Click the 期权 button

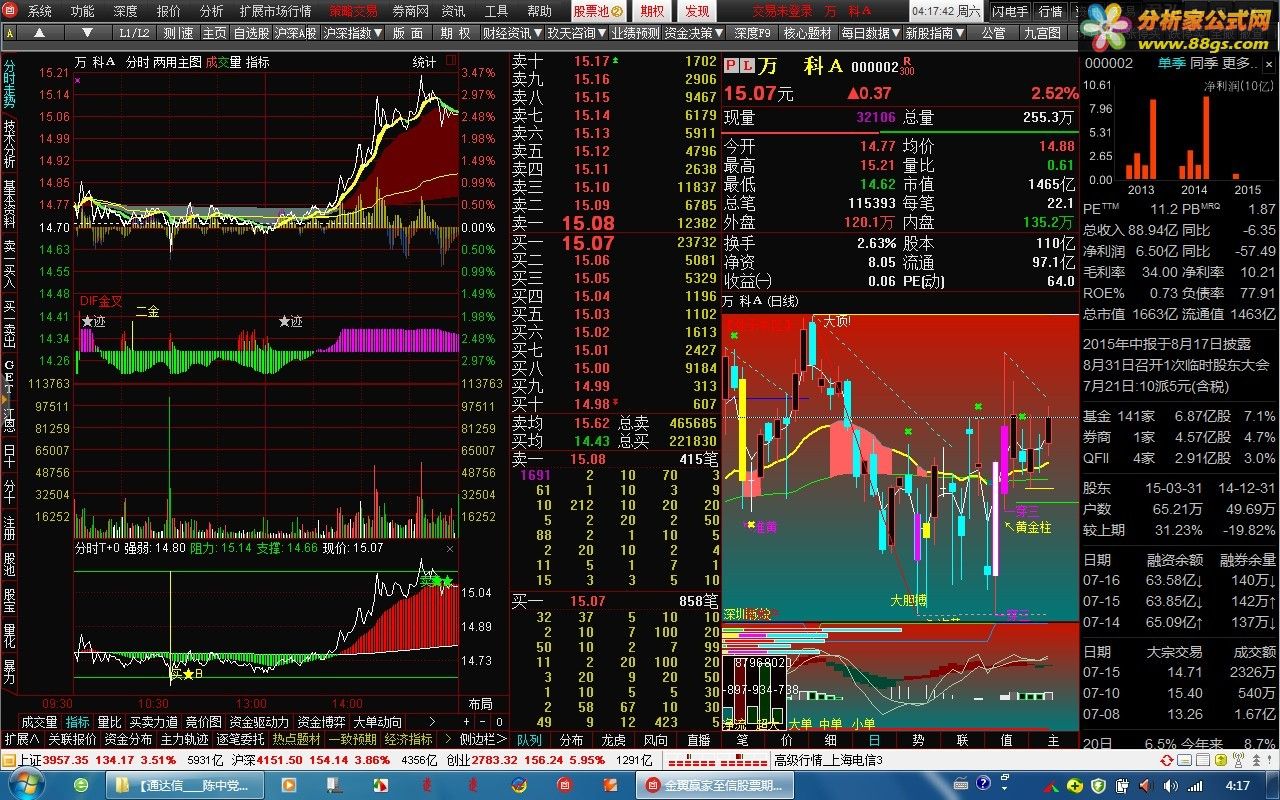point(652,11)
